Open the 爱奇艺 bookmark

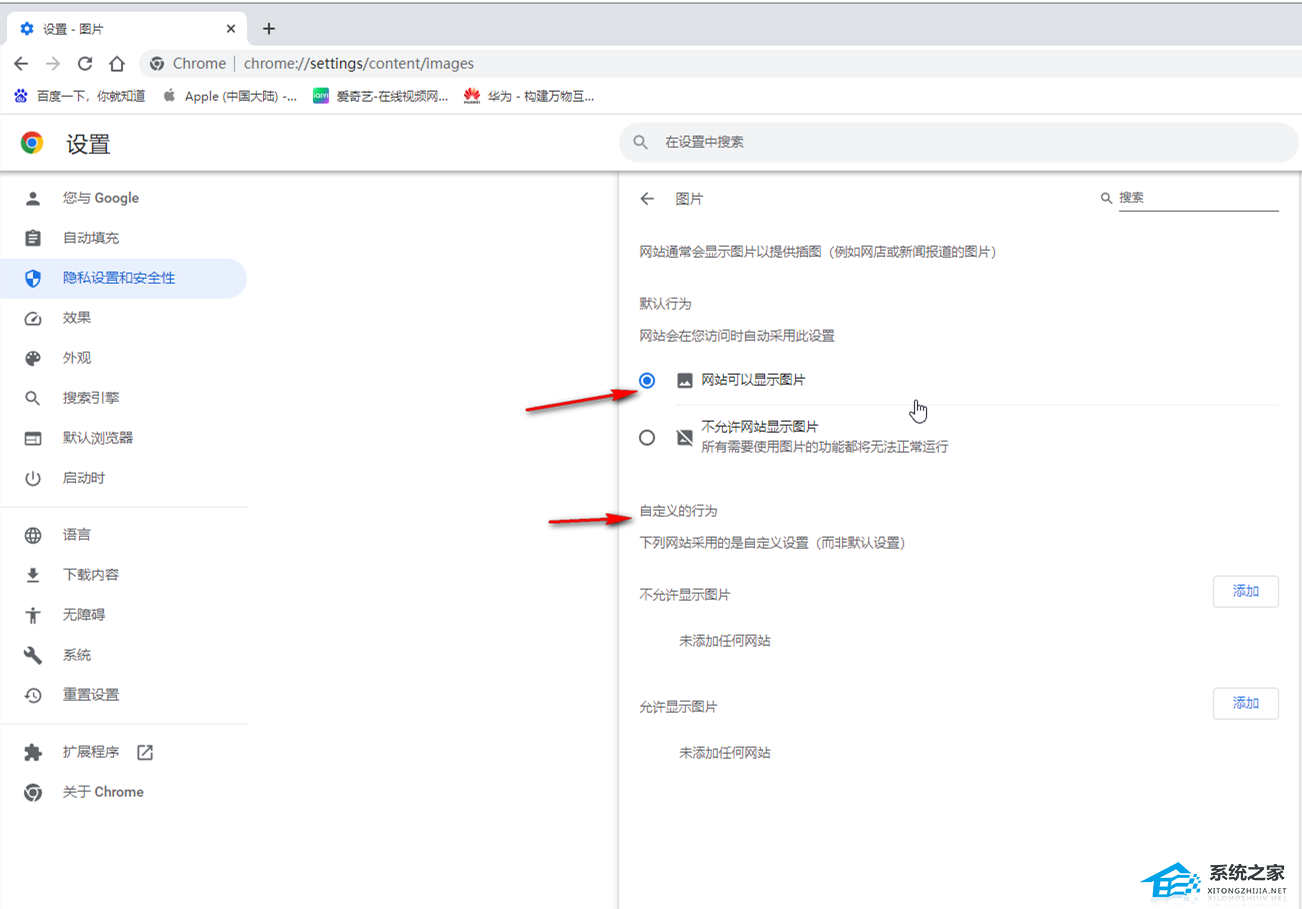pos(381,96)
